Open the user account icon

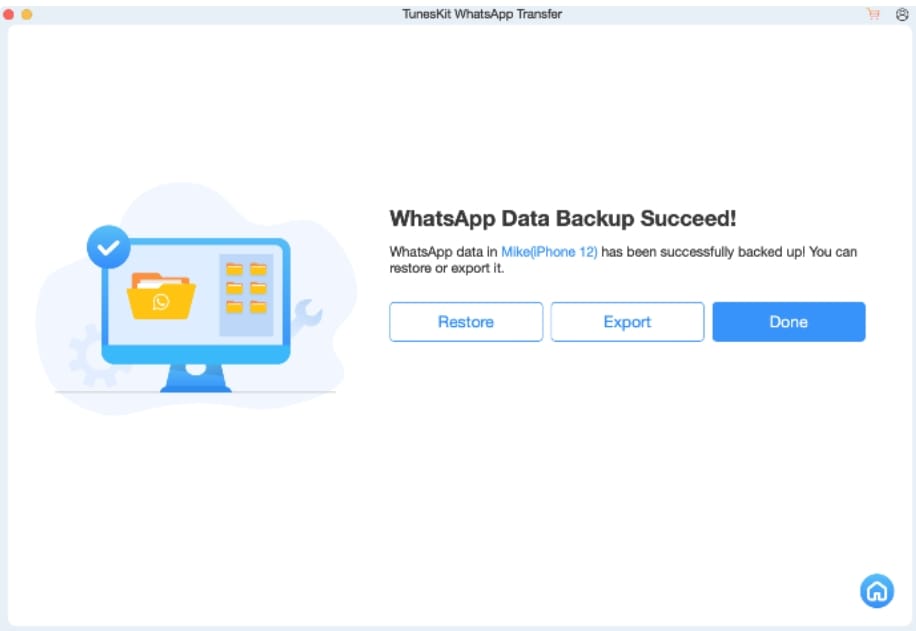click(902, 15)
